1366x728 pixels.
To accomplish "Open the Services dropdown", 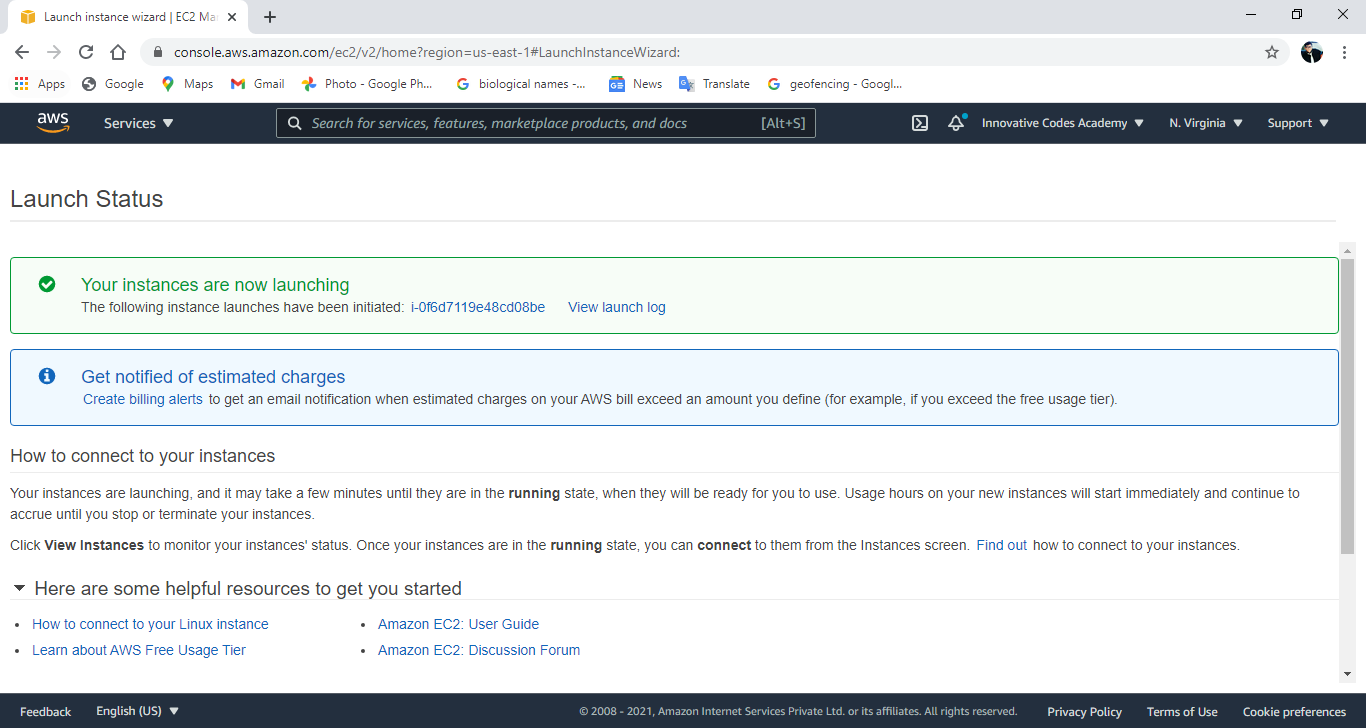I will coord(137,122).
